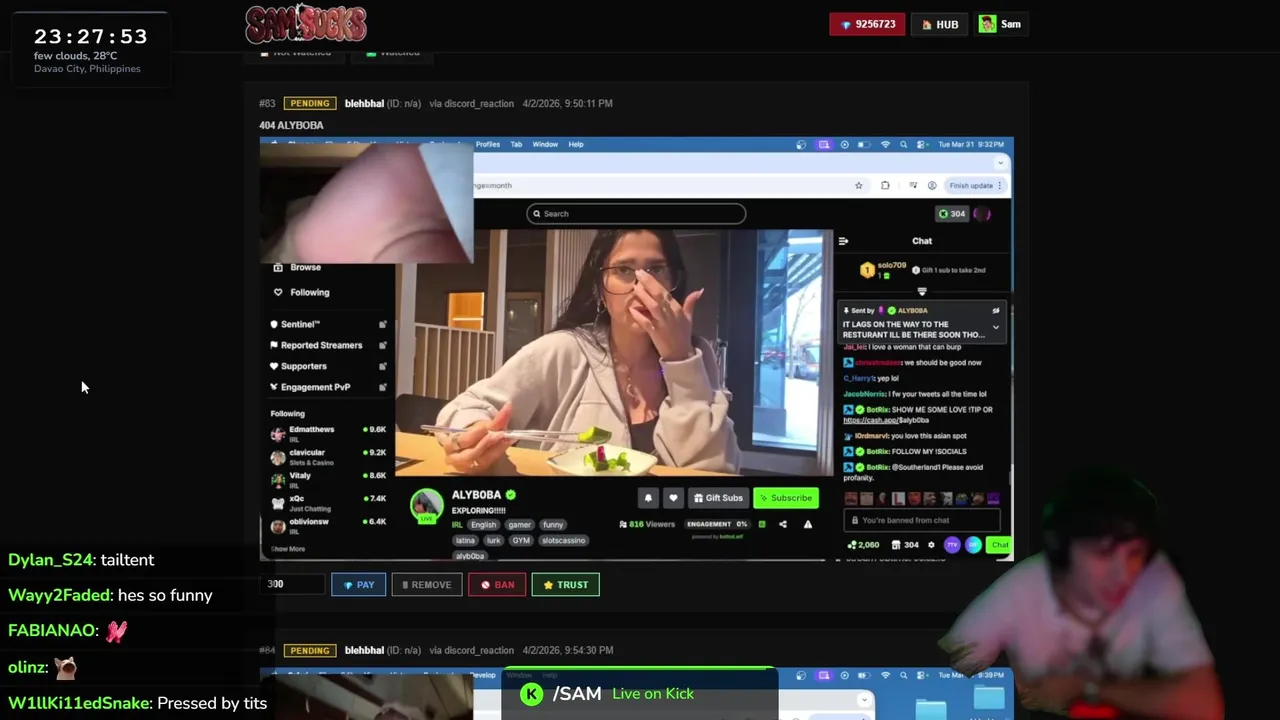
Task: Open oblivionsw channel in Following list
Action: pyautogui.click(x=328, y=525)
